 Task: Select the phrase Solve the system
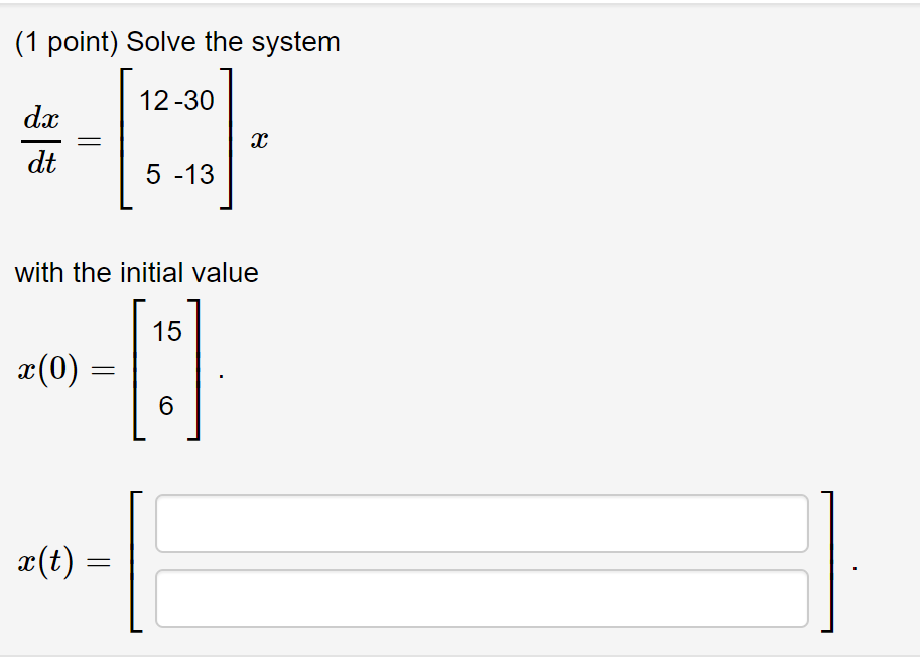(x=234, y=41)
